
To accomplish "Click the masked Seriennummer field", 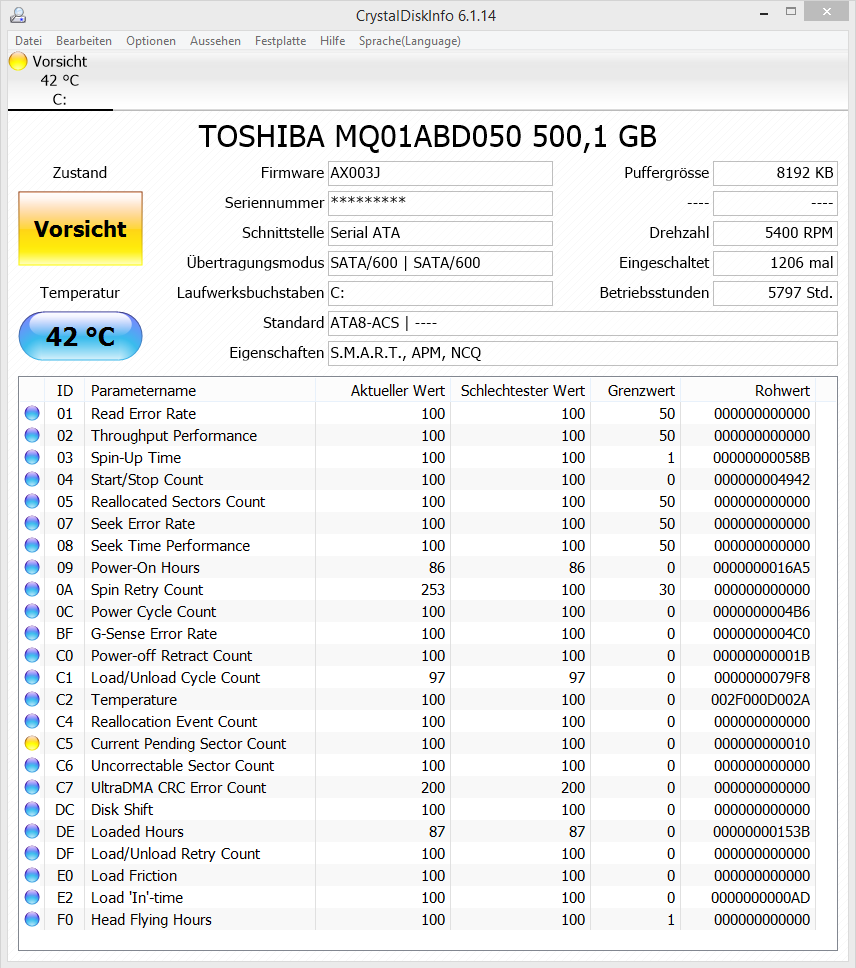I will pyautogui.click(x=440, y=203).
